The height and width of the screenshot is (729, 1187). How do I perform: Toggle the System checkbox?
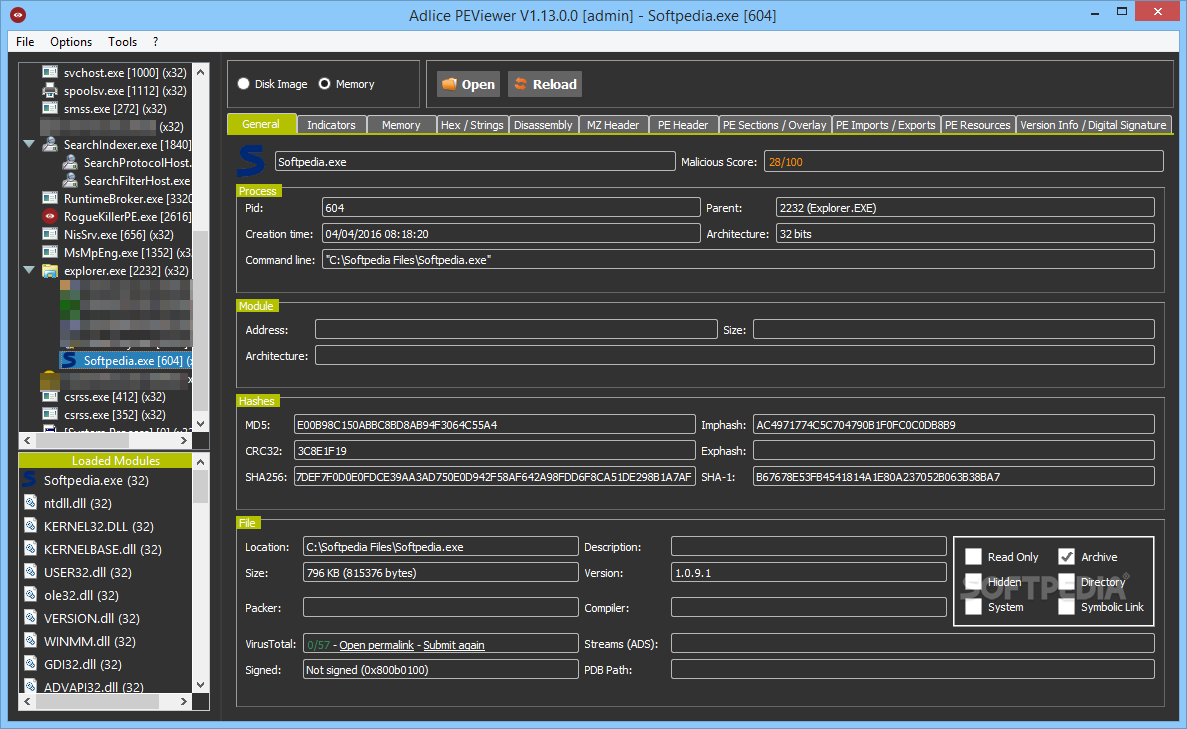point(974,607)
